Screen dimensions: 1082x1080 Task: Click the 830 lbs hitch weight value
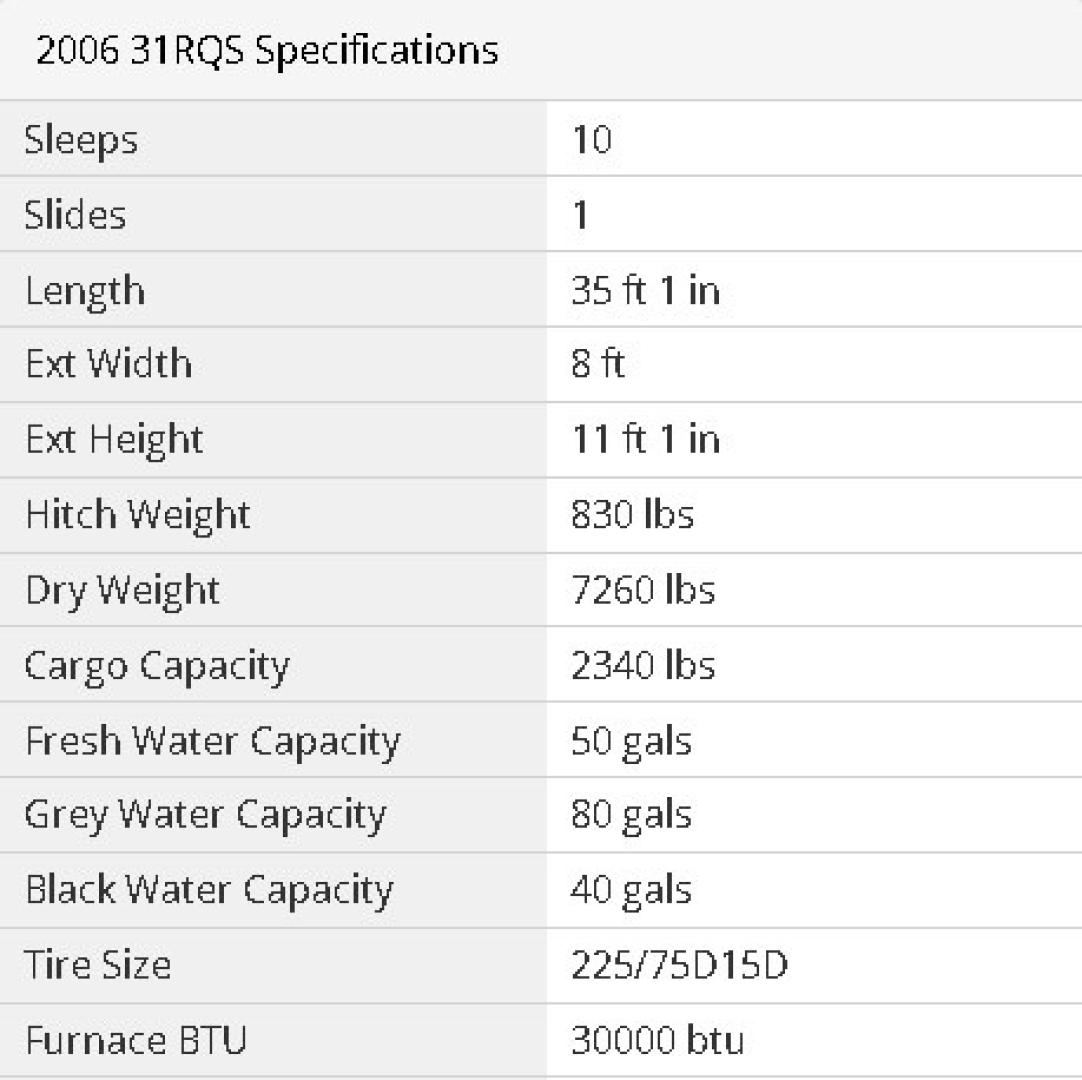[x=632, y=514]
